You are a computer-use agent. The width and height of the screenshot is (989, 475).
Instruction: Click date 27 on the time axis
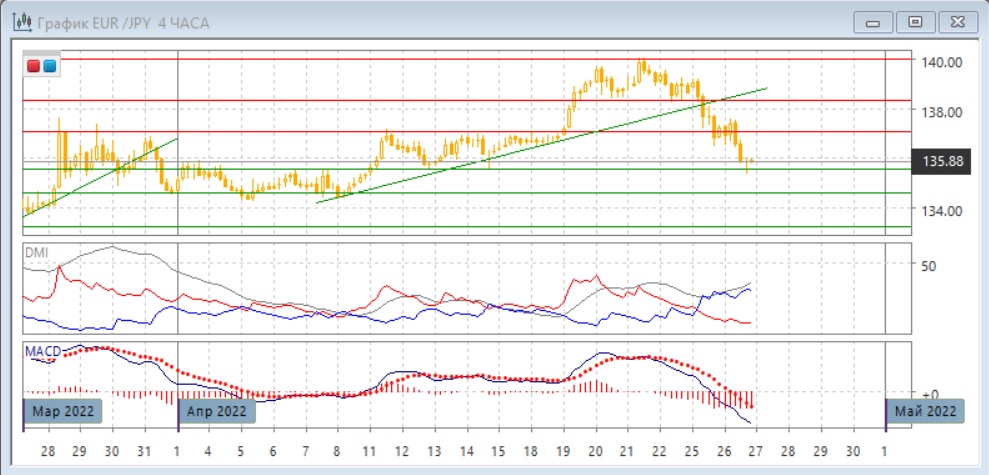pos(755,452)
